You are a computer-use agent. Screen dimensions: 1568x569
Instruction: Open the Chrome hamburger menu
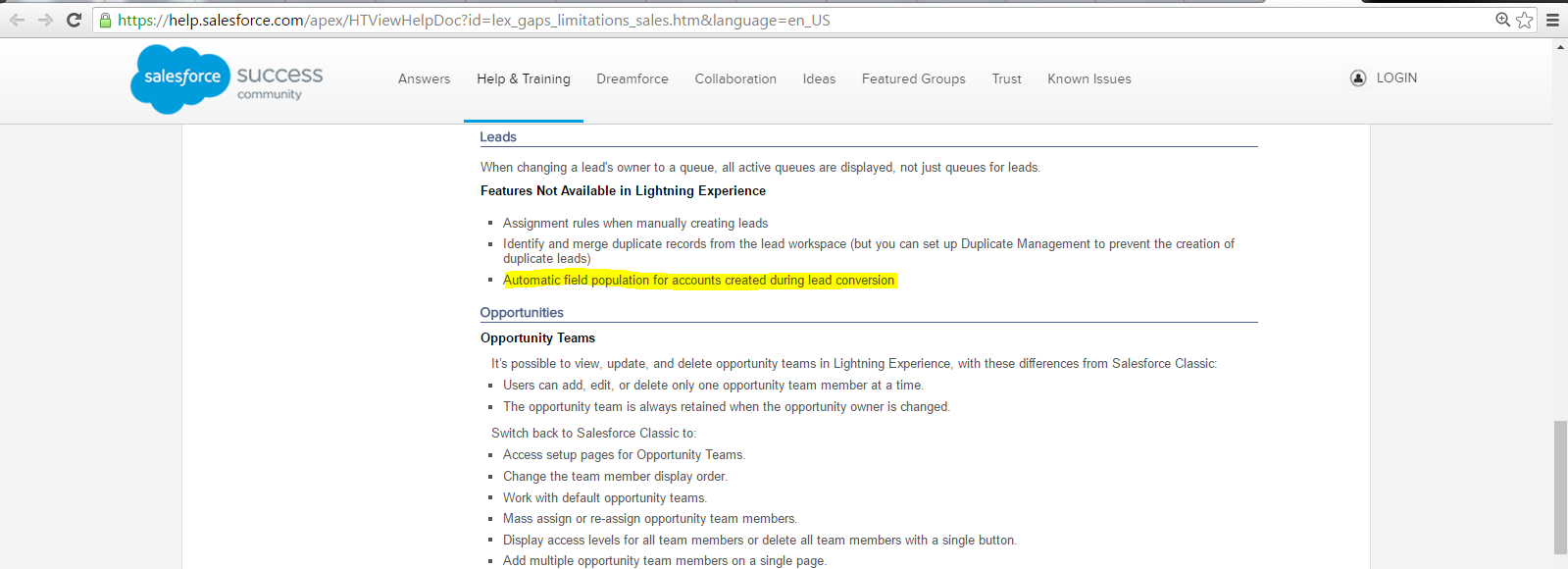click(x=1552, y=20)
